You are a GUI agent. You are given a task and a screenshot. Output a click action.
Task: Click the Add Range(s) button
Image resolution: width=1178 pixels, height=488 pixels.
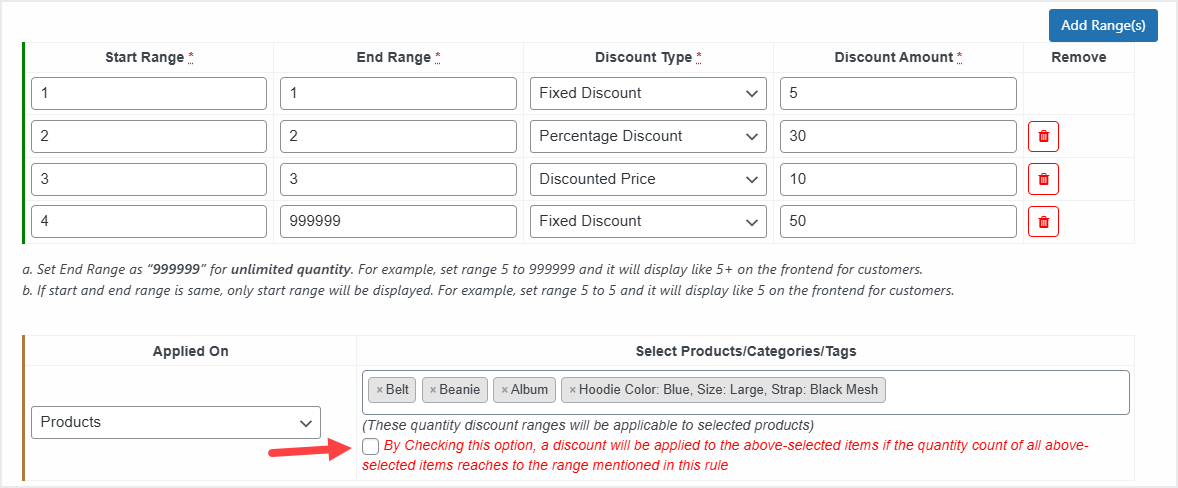click(1103, 25)
